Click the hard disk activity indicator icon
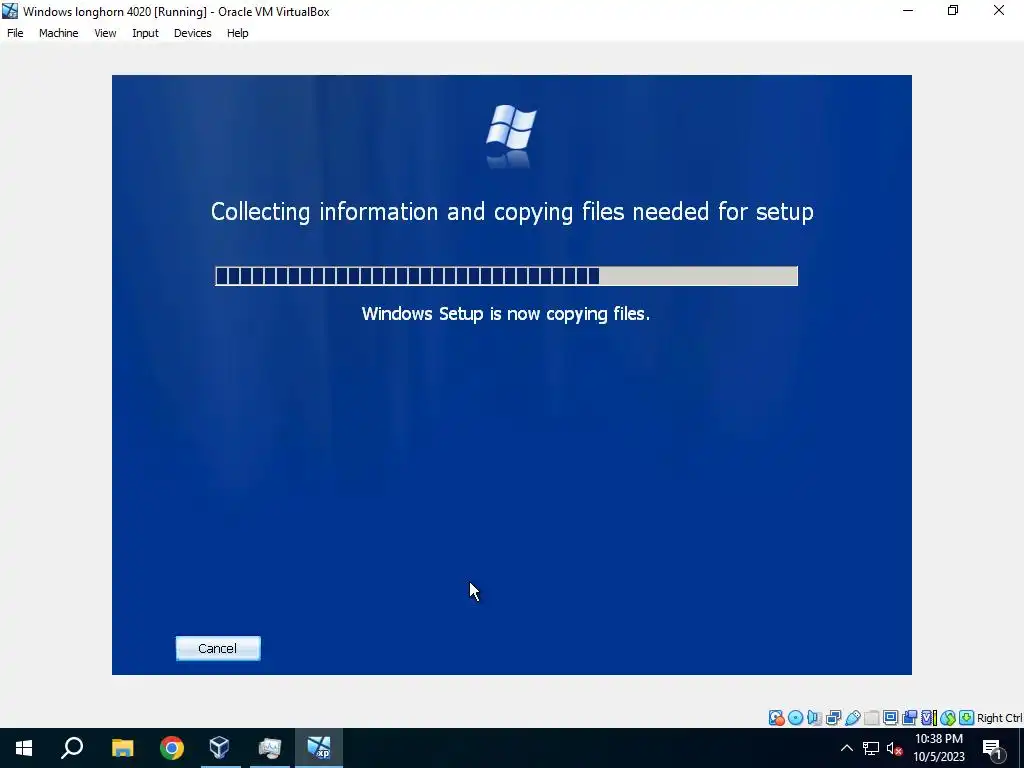Viewport: 1024px width, 768px height. click(x=776, y=718)
